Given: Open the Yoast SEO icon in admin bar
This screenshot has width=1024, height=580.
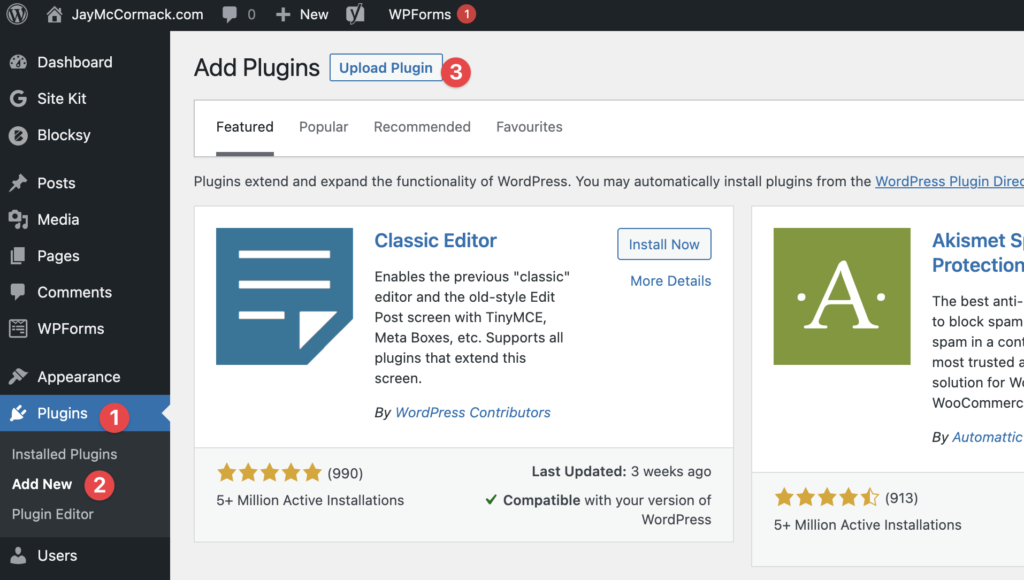Looking at the screenshot, I should 355,14.
